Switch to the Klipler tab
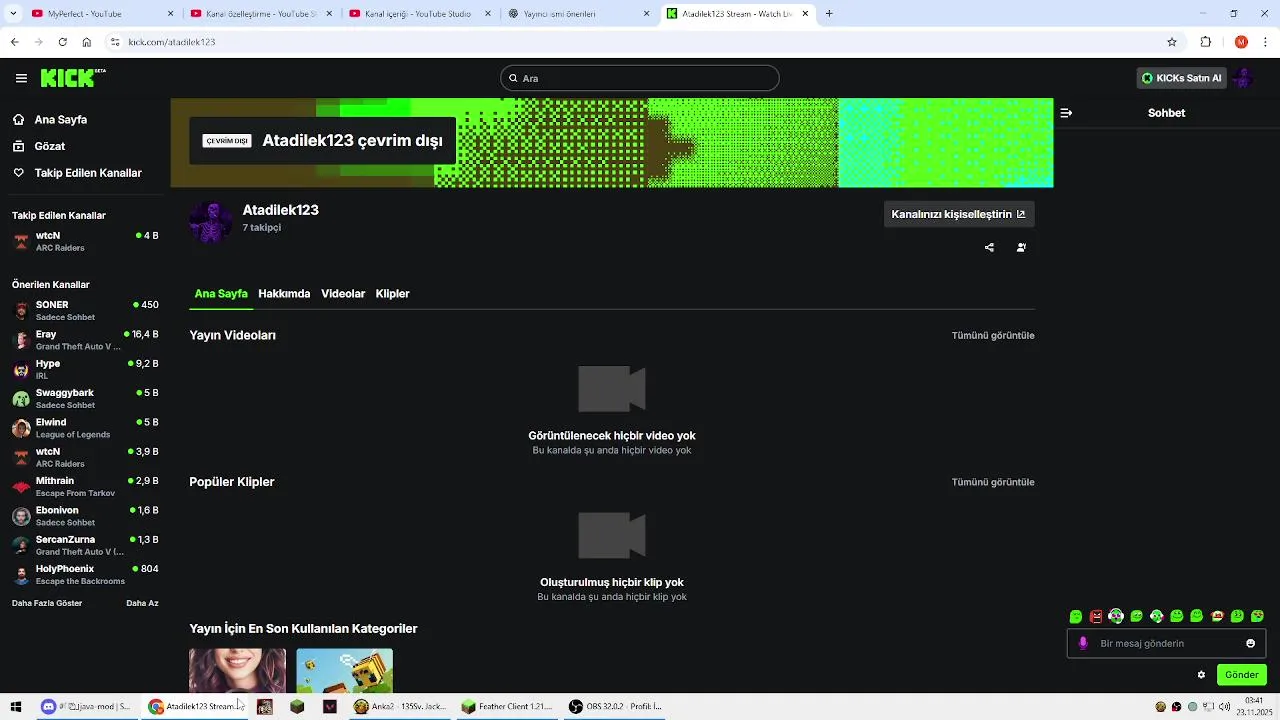This screenshot has height=720, width=1280. [392, 294]
